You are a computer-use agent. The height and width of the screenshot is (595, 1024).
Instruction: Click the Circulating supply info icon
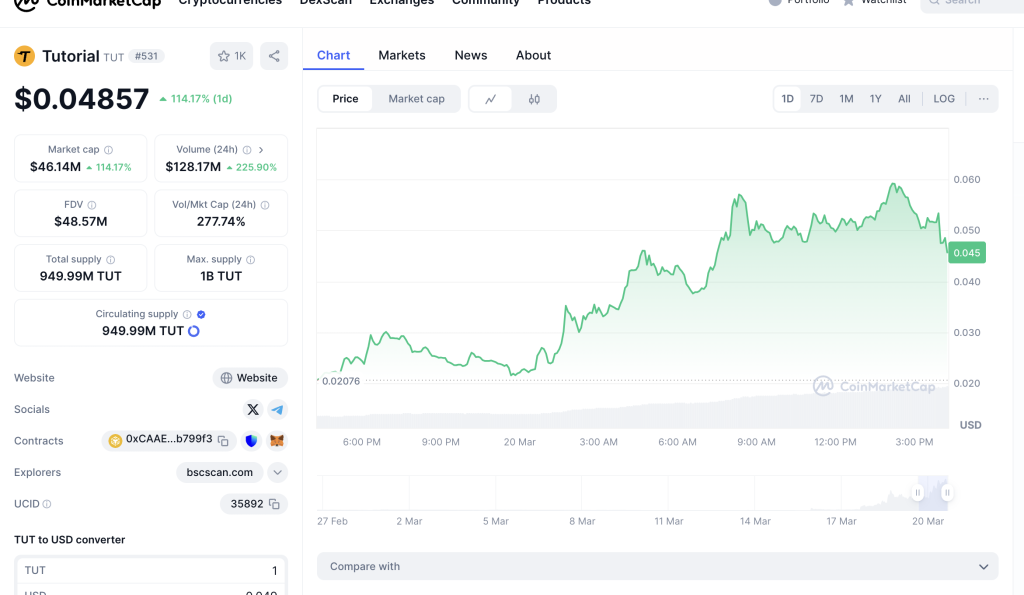tap(187, 314)
